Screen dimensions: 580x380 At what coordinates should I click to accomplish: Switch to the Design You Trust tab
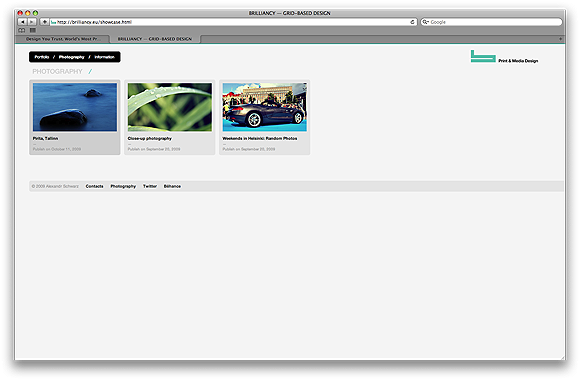coord(63,39)
